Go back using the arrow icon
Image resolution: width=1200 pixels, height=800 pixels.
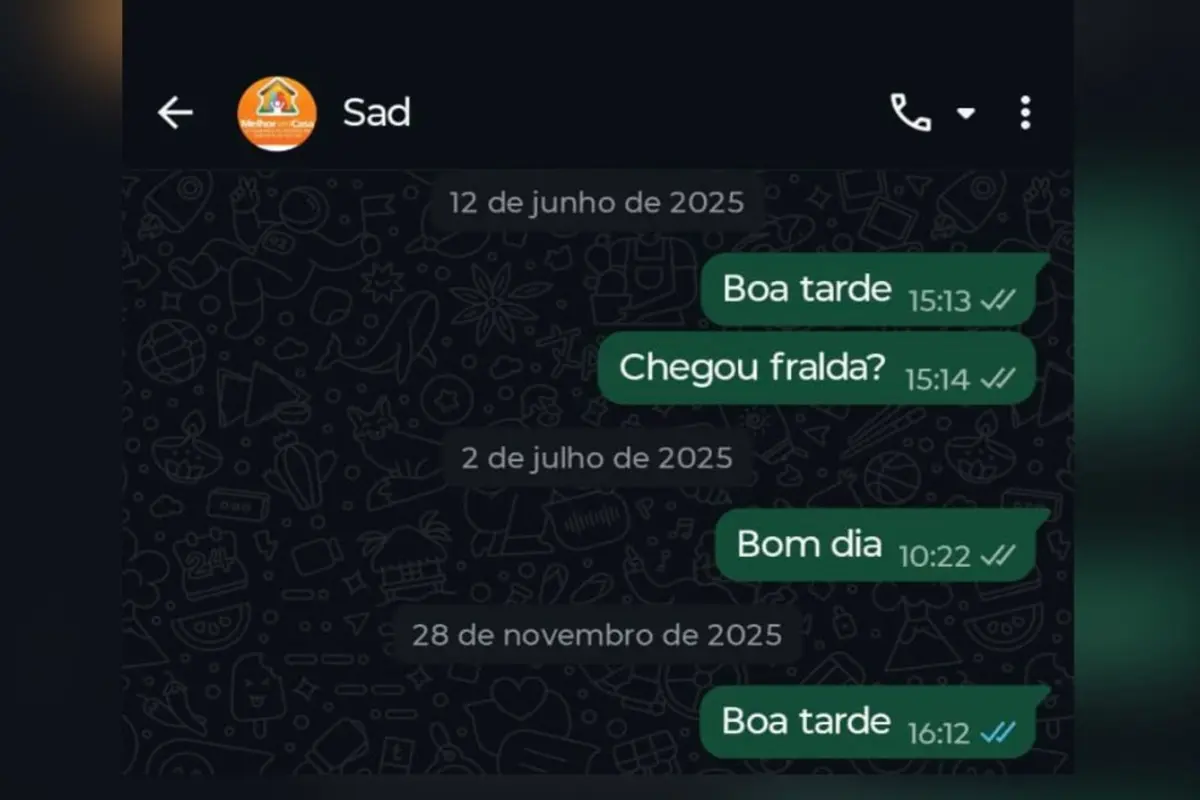click(x=175, y=113)
